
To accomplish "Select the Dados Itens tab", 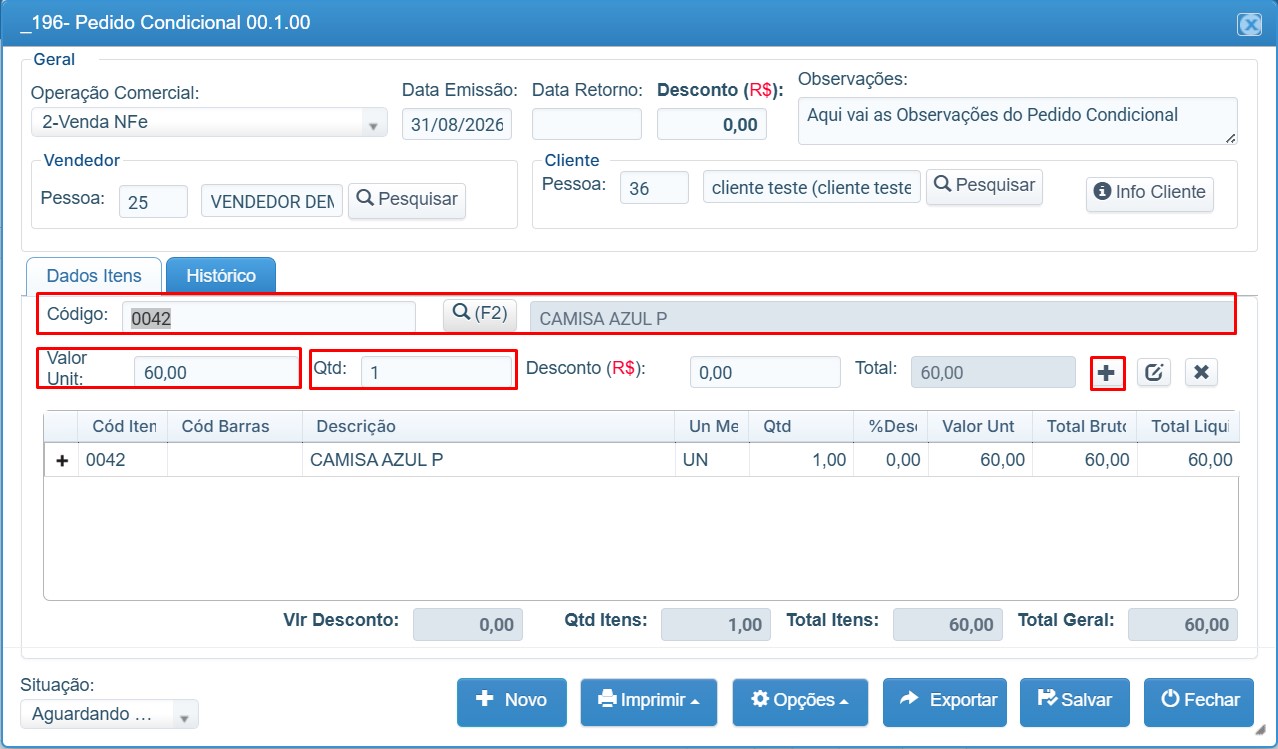I will tap(94, 276).
